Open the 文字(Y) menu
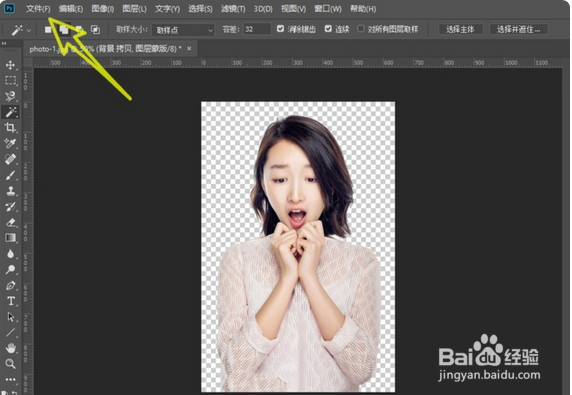572x395 pixels. coord(167,9)
